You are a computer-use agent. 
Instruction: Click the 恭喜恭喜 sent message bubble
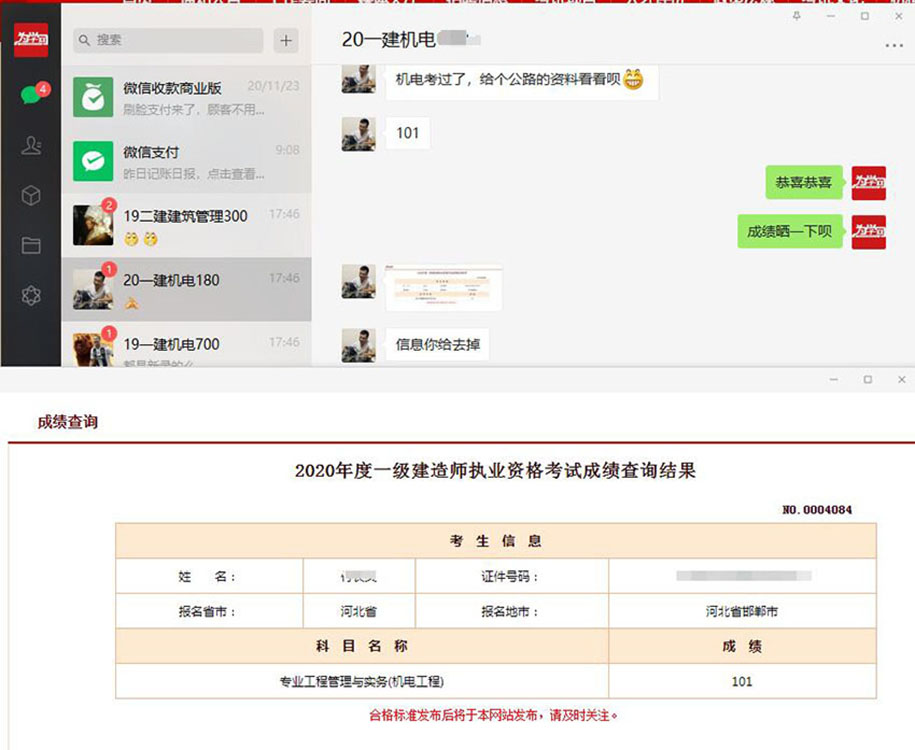[x=803, y=182]
